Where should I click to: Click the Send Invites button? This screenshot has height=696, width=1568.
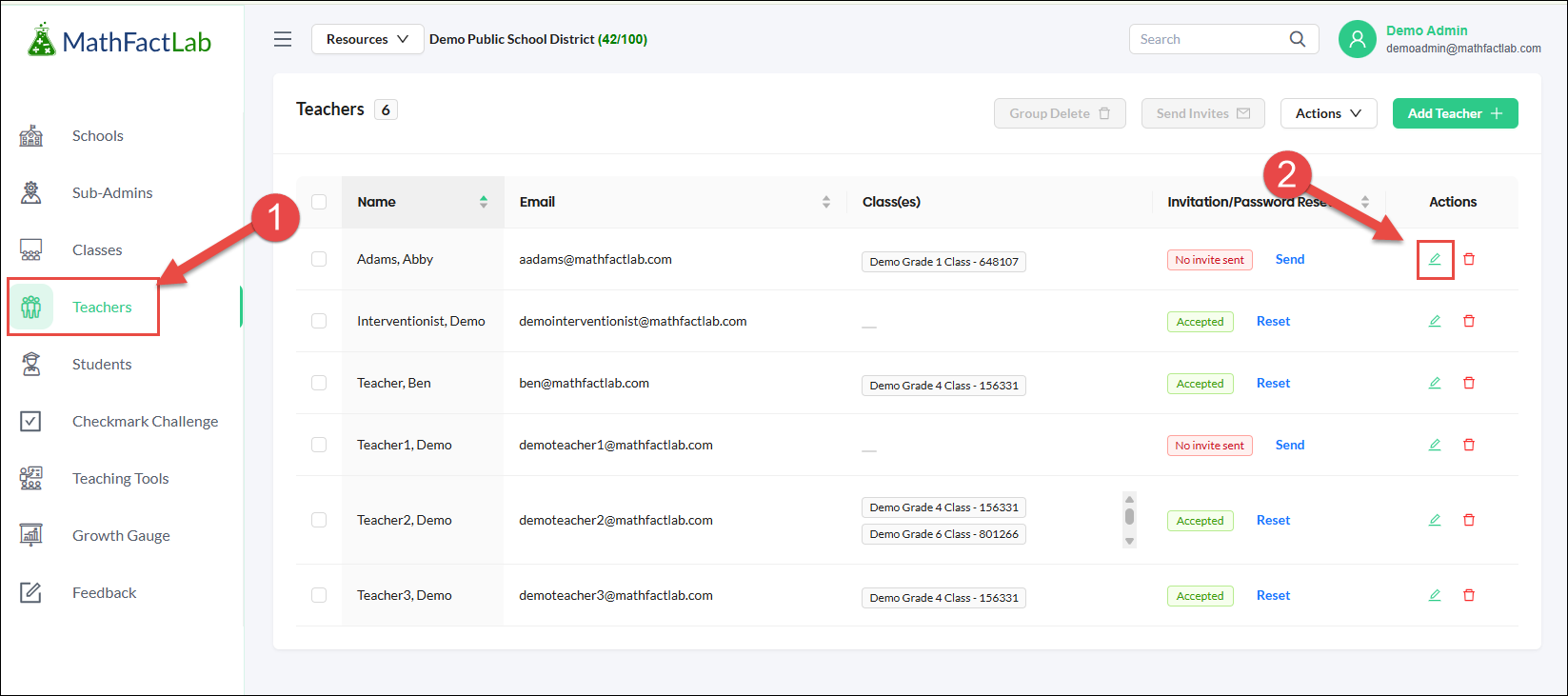coord(1203,113)
